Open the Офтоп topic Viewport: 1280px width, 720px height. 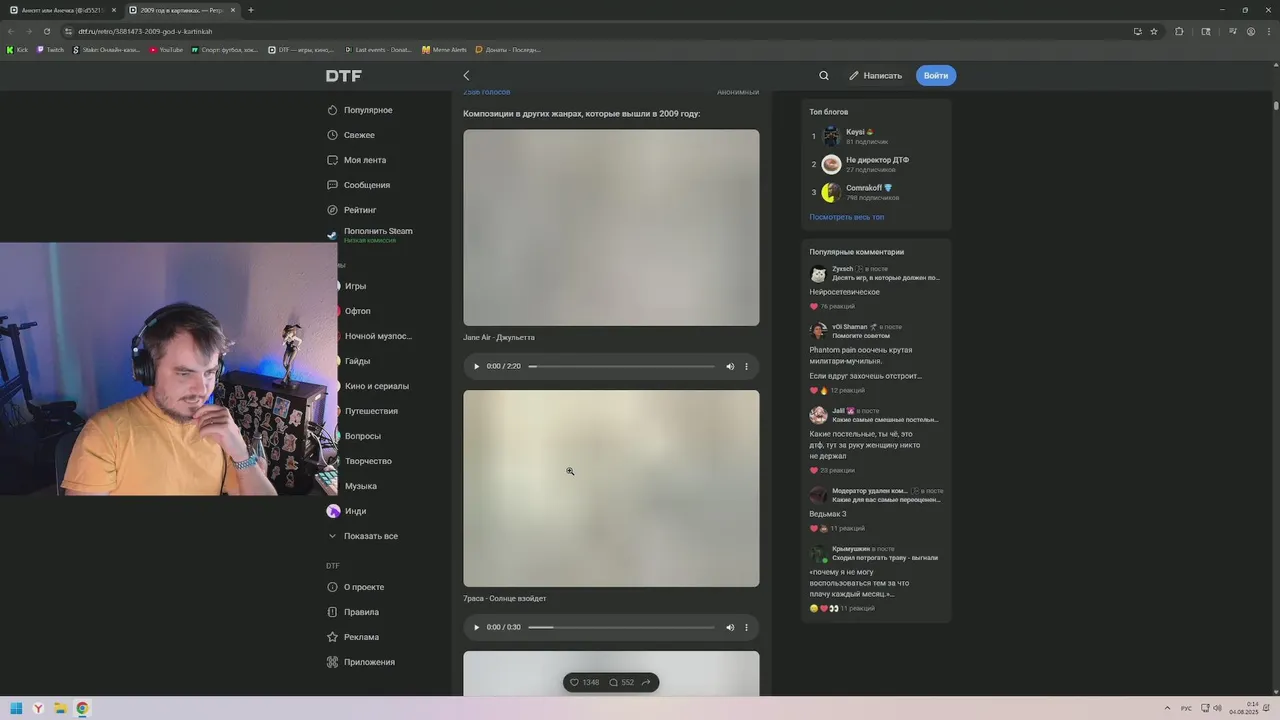point(357,311)
